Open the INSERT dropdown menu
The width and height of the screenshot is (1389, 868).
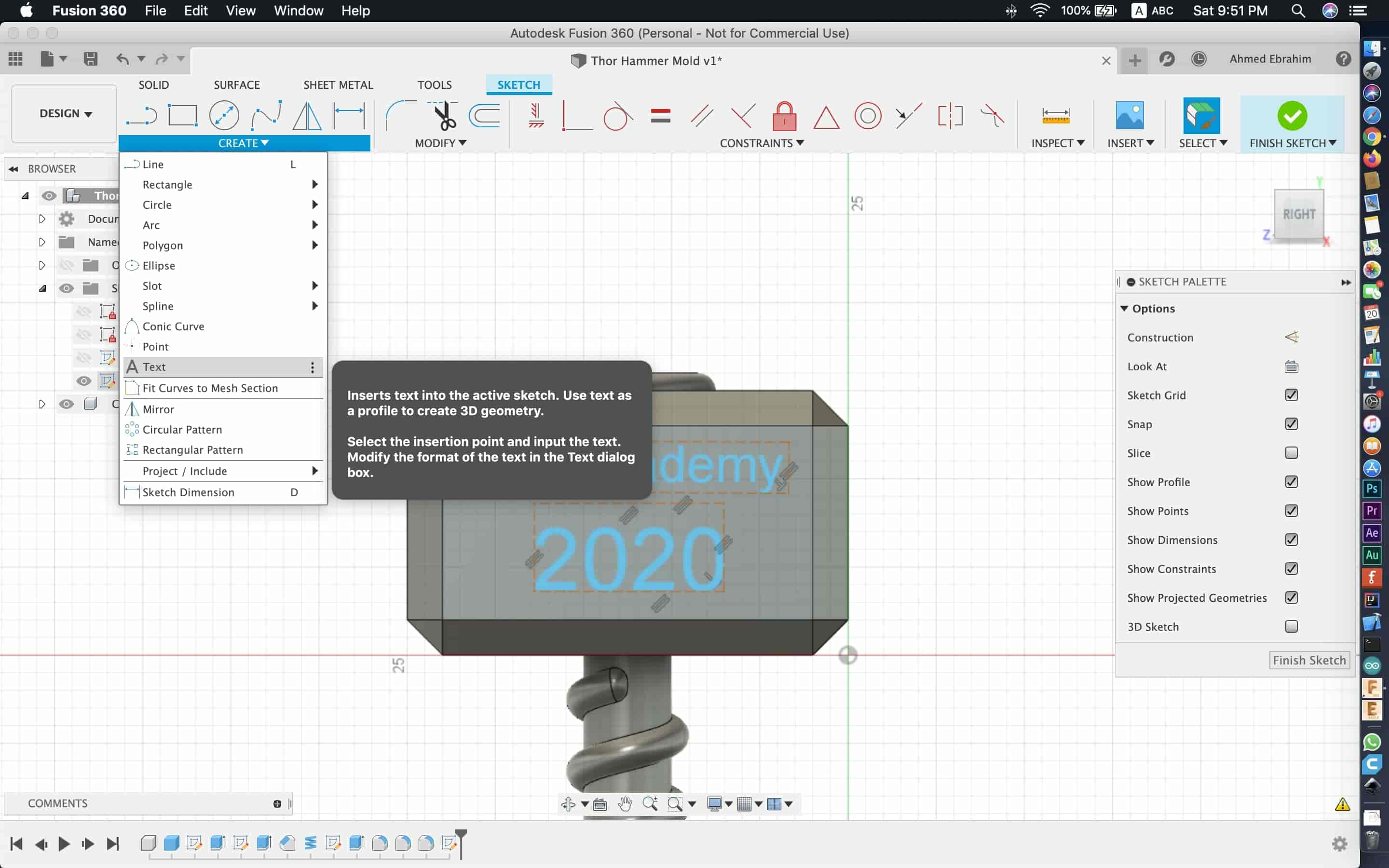click(1130, 143)
